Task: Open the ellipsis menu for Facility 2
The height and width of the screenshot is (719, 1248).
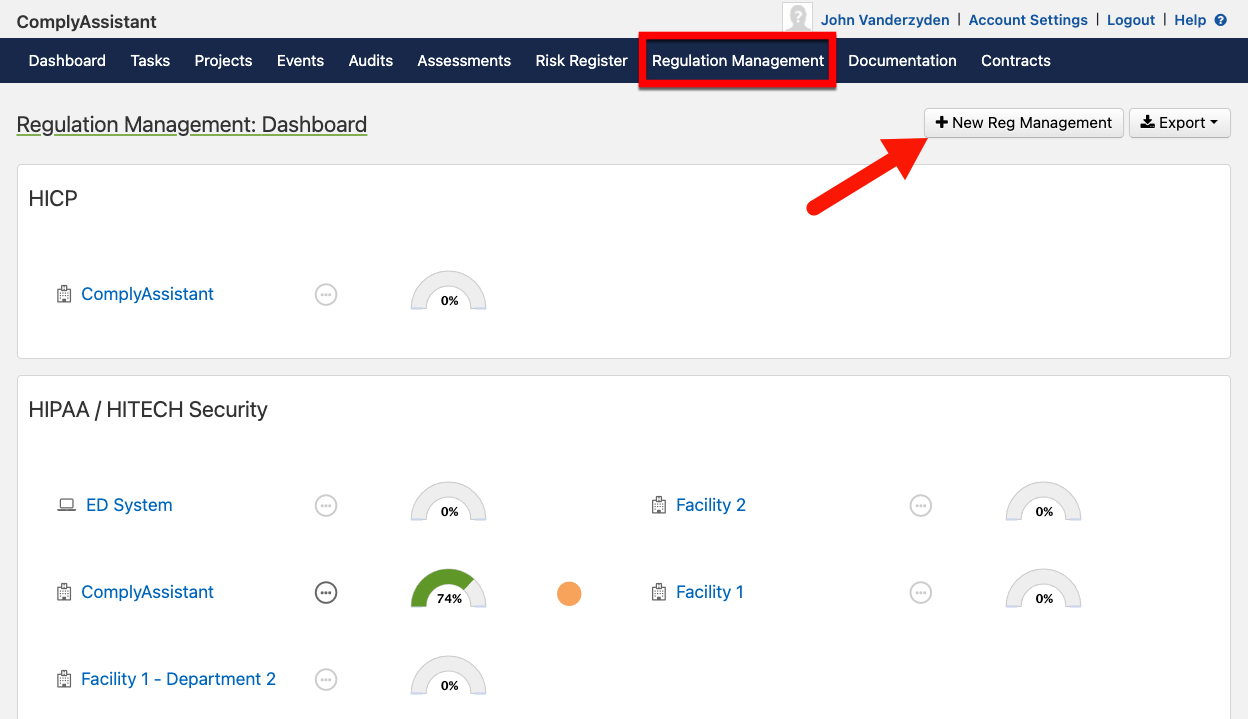Action: click(921, 505)
